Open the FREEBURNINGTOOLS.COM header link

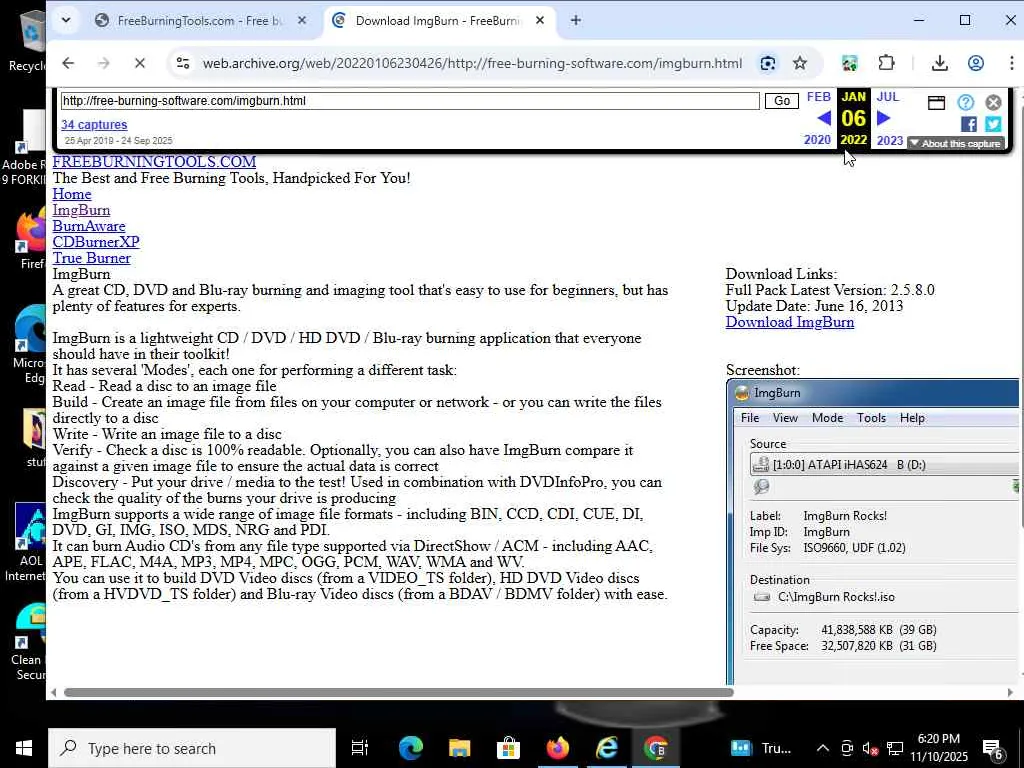tap(154, 161)
